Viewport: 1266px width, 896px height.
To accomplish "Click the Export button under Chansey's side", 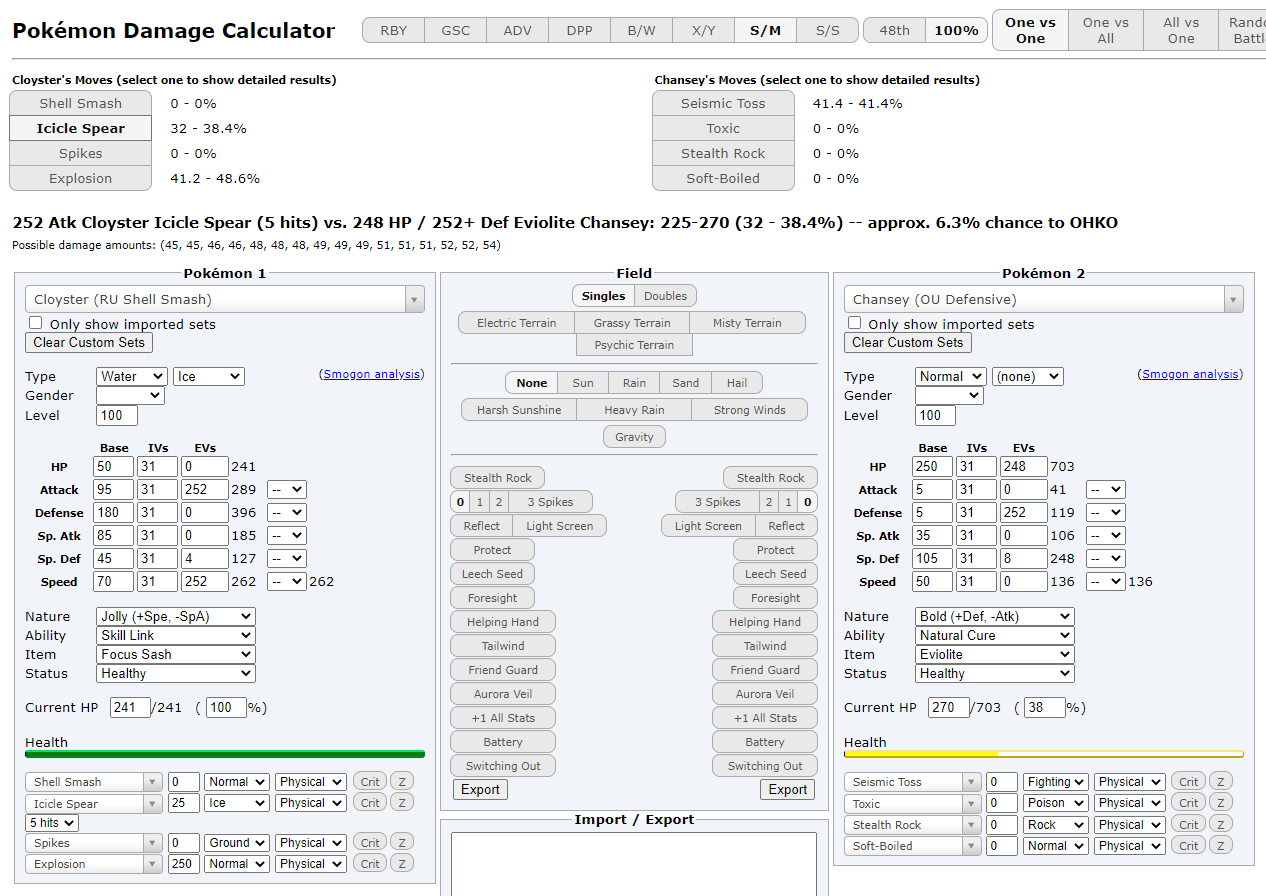I will click(x=788, y=790).
